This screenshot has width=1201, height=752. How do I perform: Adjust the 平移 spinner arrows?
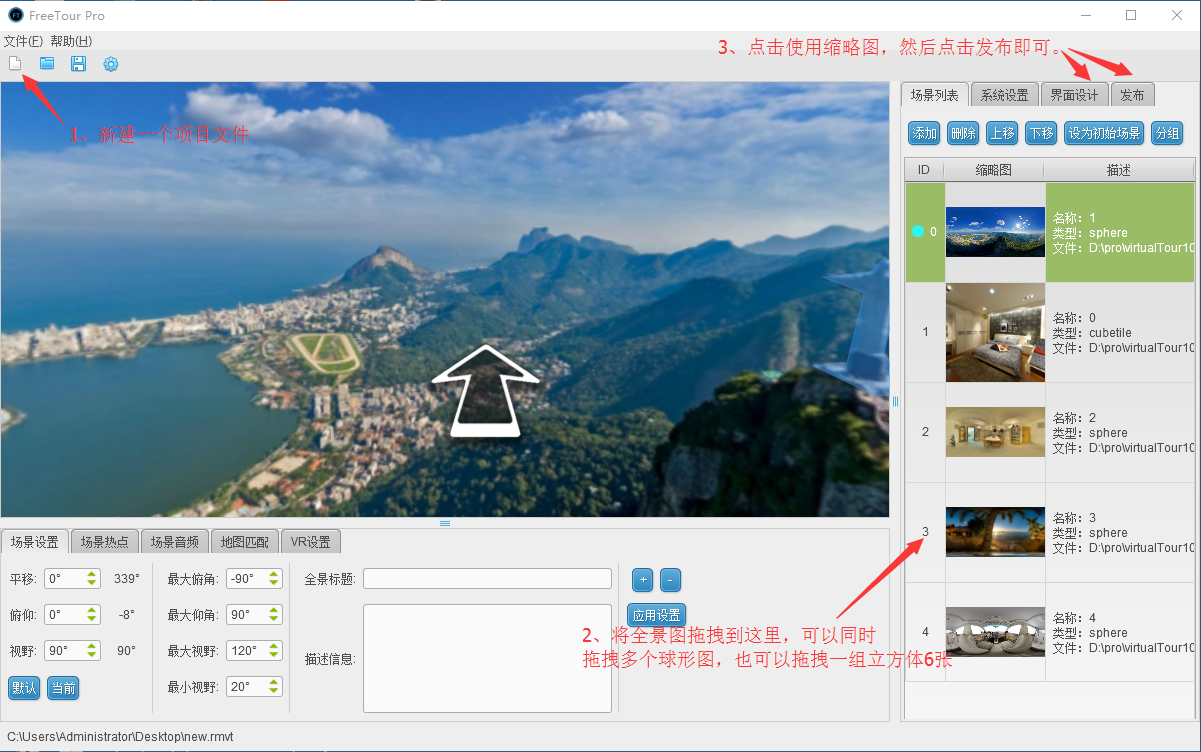(x=92, y=578)
